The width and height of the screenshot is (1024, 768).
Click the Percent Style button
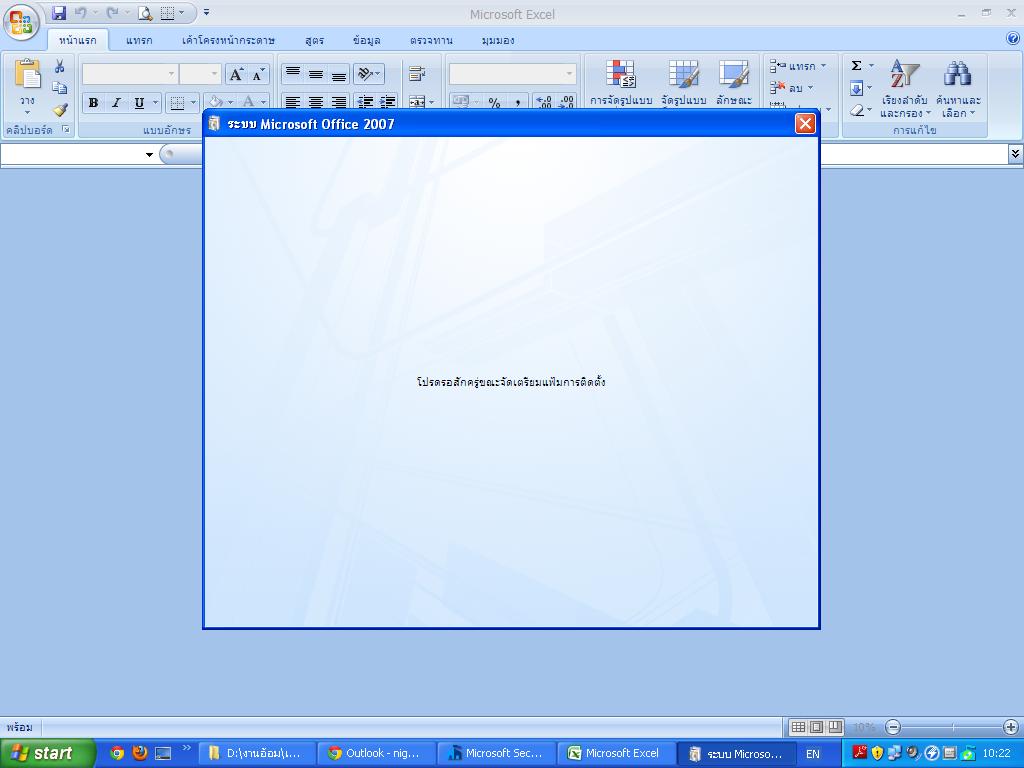[494, 103]
